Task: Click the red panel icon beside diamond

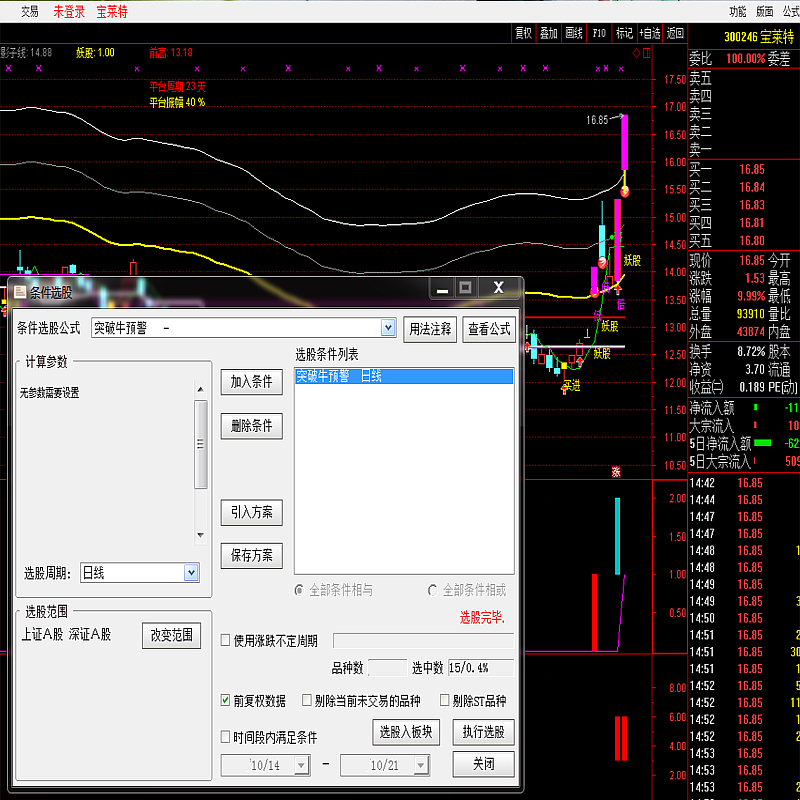Action: point(646,51)
